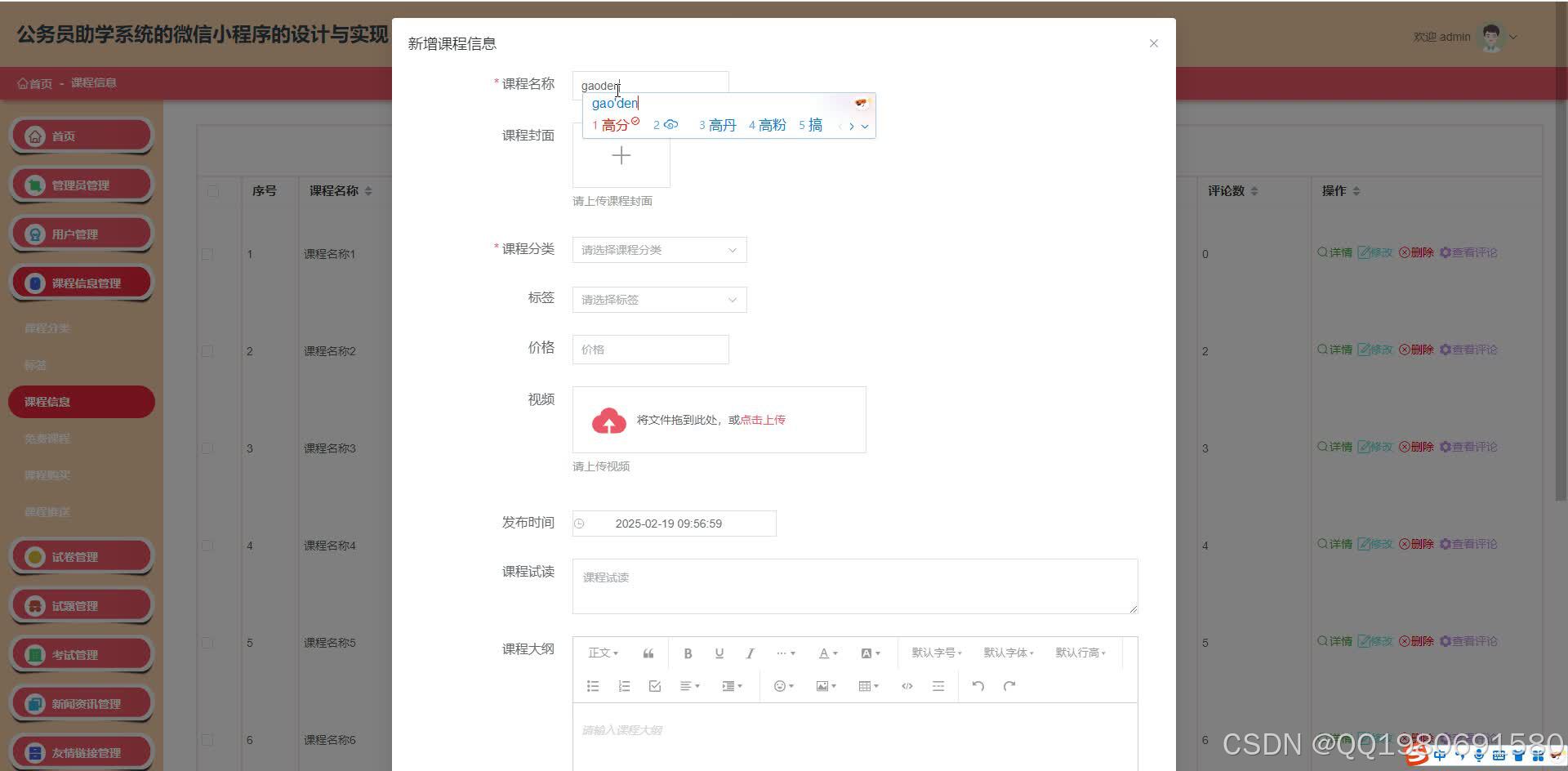Select the 试卷管理 sidebar item
This screenshot has height=771, width=1568.
(x=82, y=555)
